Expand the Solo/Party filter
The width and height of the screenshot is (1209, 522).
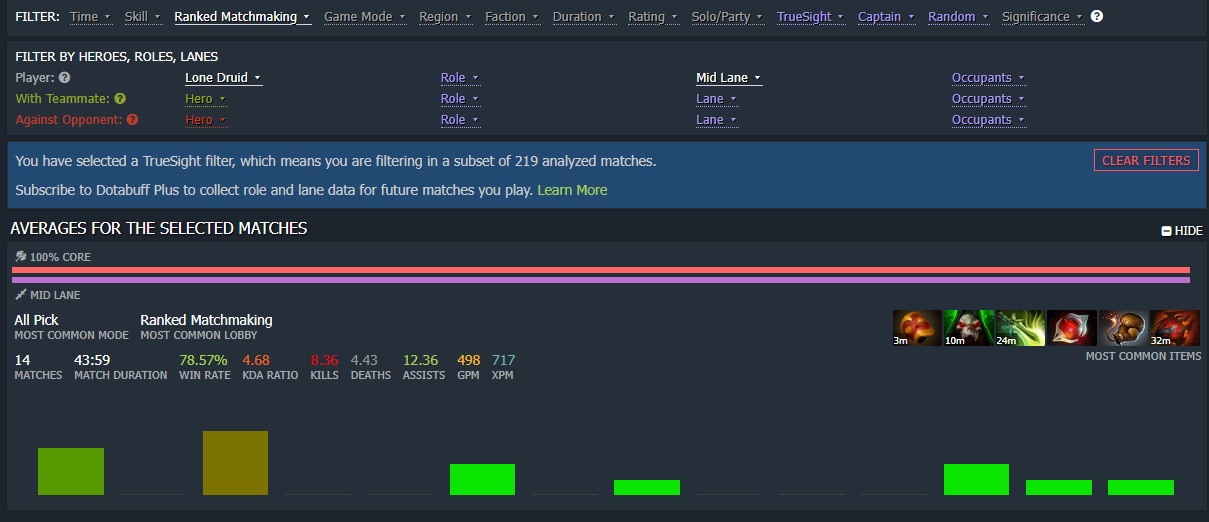click(x=728, y=17)
